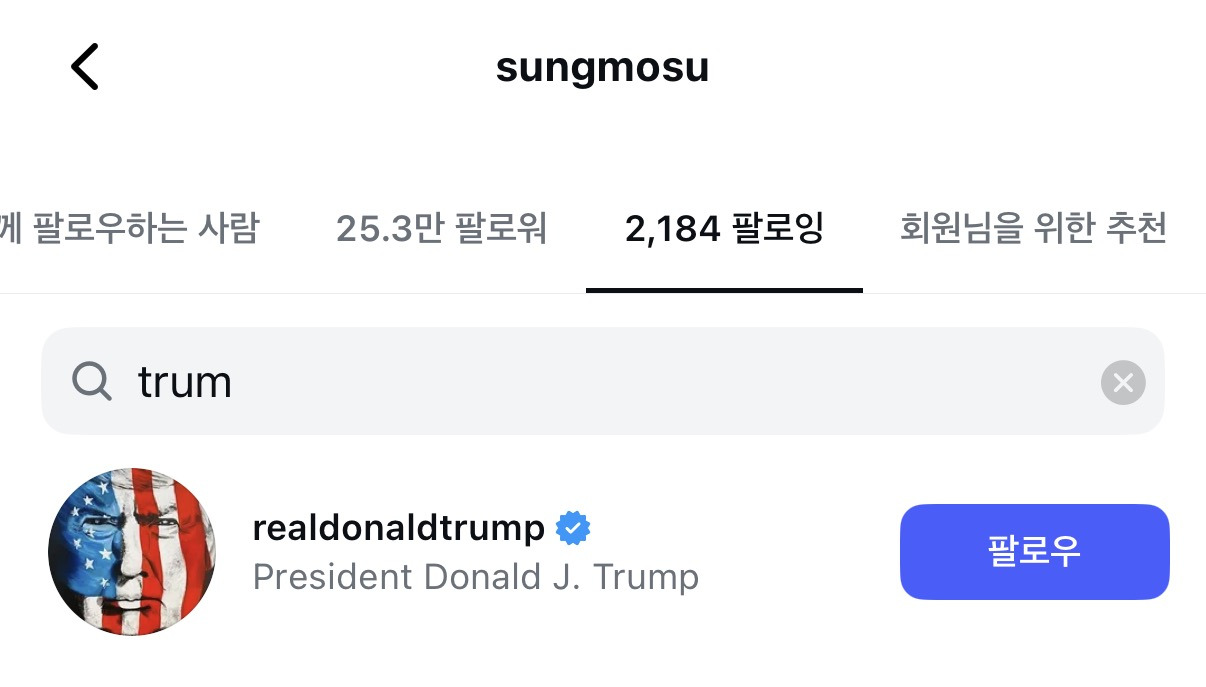The width and height of the screenshot is (1206, 687).
Task: Tap the sungmosu title at the top
Action: (x=602, y=68)
